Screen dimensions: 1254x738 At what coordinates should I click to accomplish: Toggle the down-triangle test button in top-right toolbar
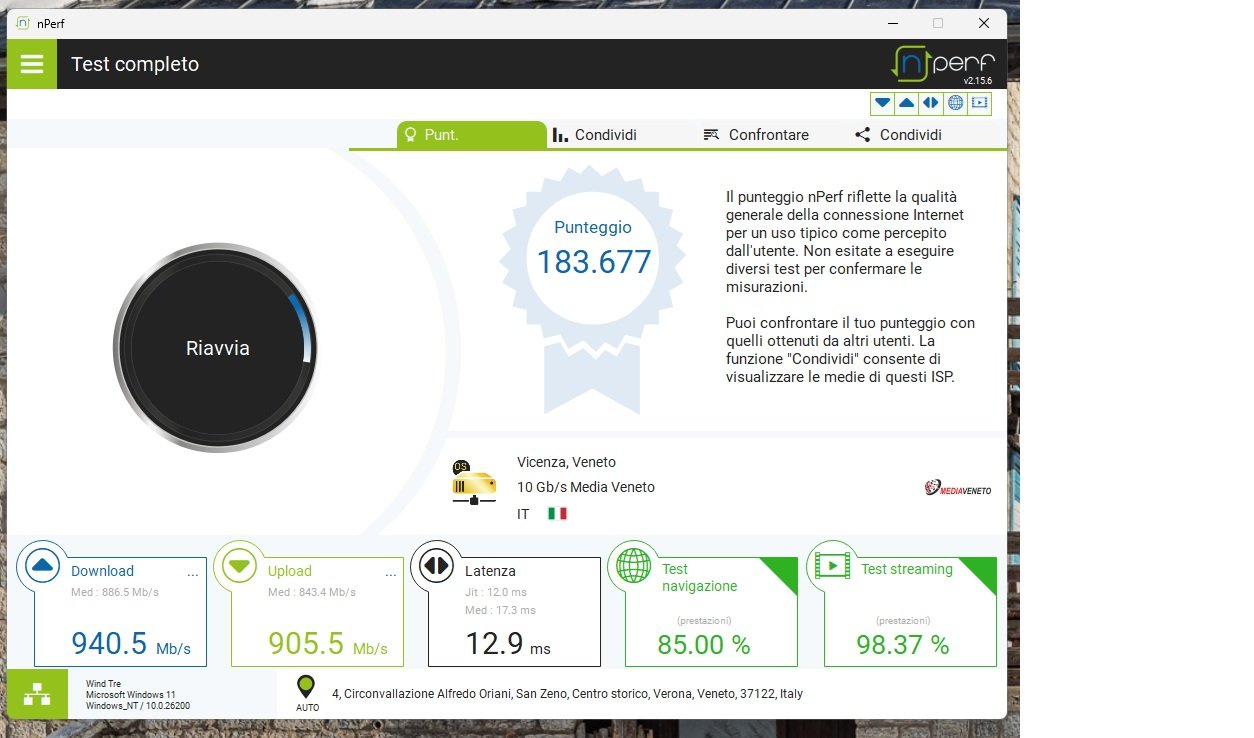[882, 103]
